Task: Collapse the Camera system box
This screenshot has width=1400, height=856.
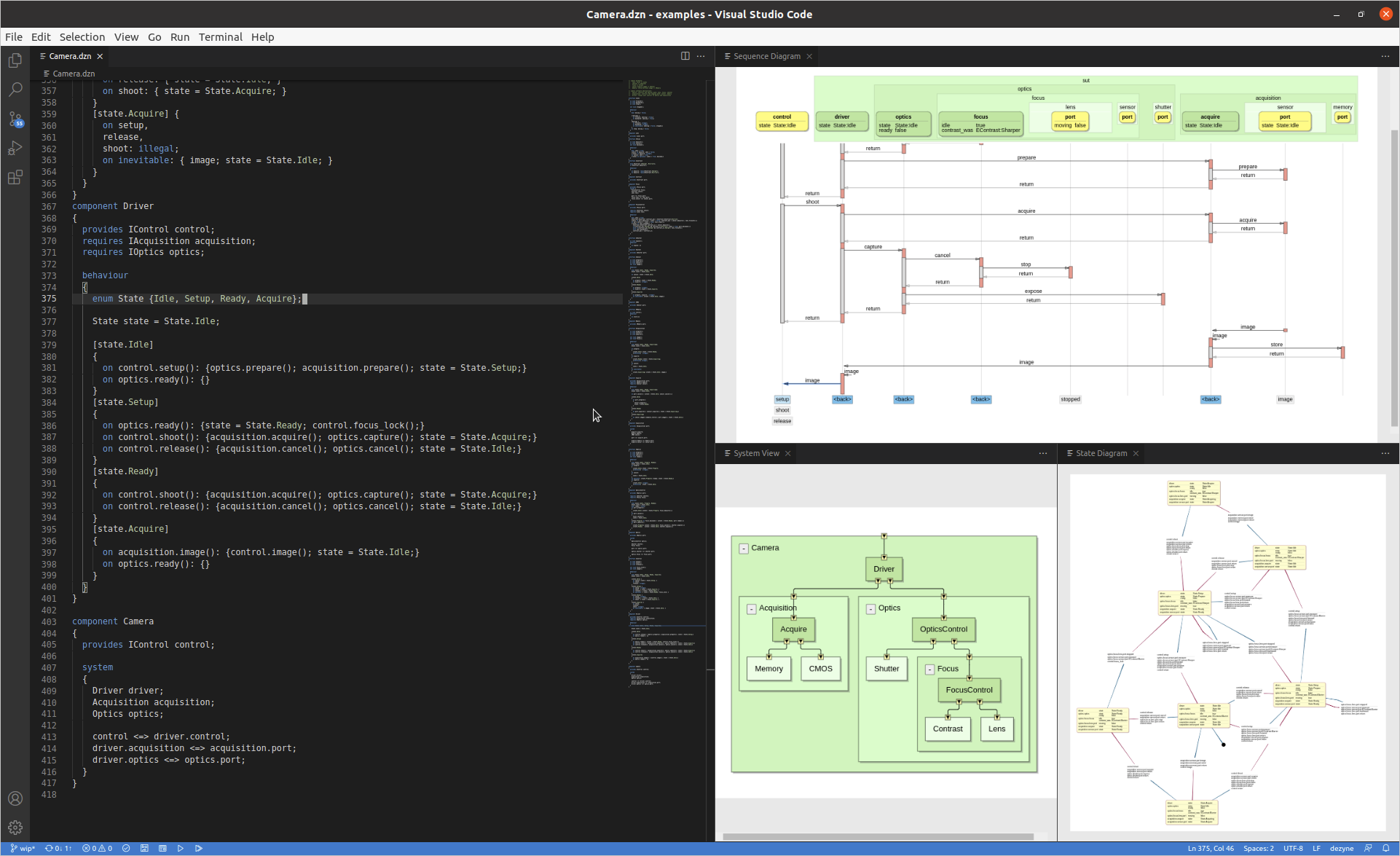Action: pyautogui.click(x=744, y=549)
